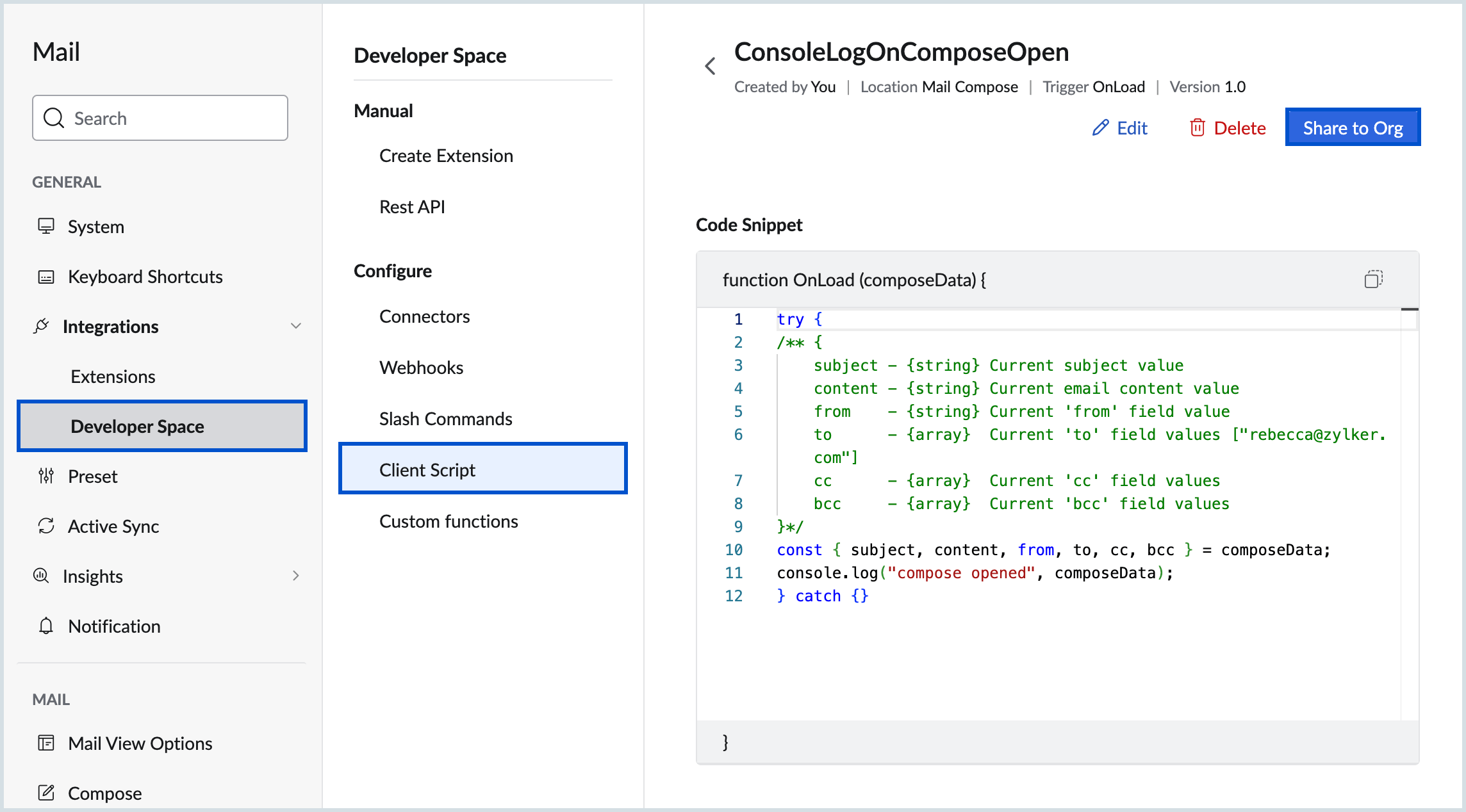The height and width of the screenshot is (812, 1466).
Task: Select the System settings icon
Action: click(x=45, y=226)
